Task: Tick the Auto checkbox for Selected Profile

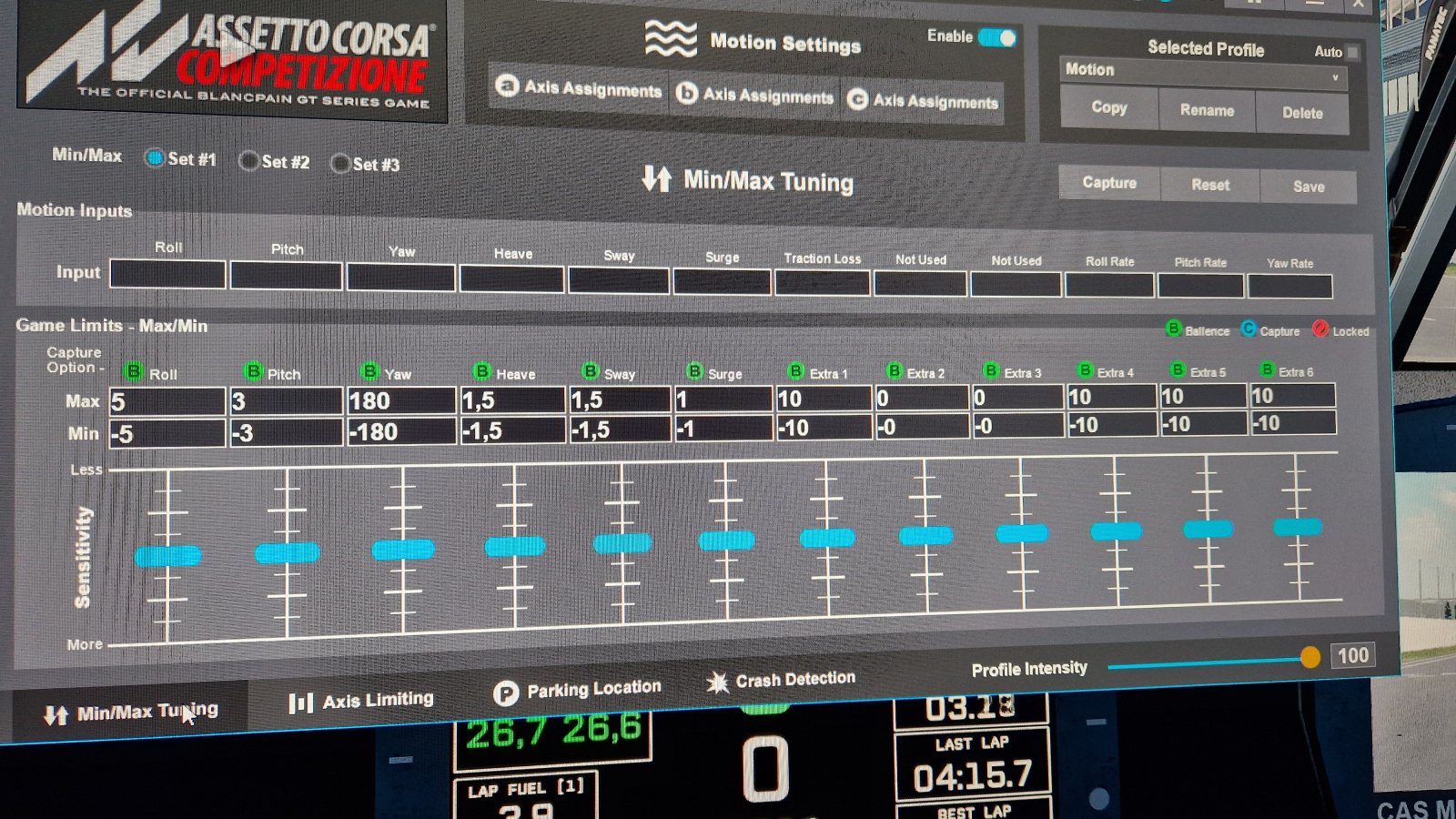Action: pos(1353,52)
